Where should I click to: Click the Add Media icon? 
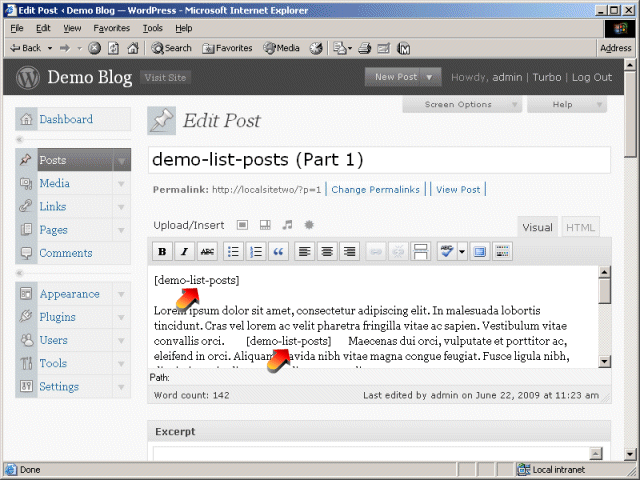click(309, 225)
